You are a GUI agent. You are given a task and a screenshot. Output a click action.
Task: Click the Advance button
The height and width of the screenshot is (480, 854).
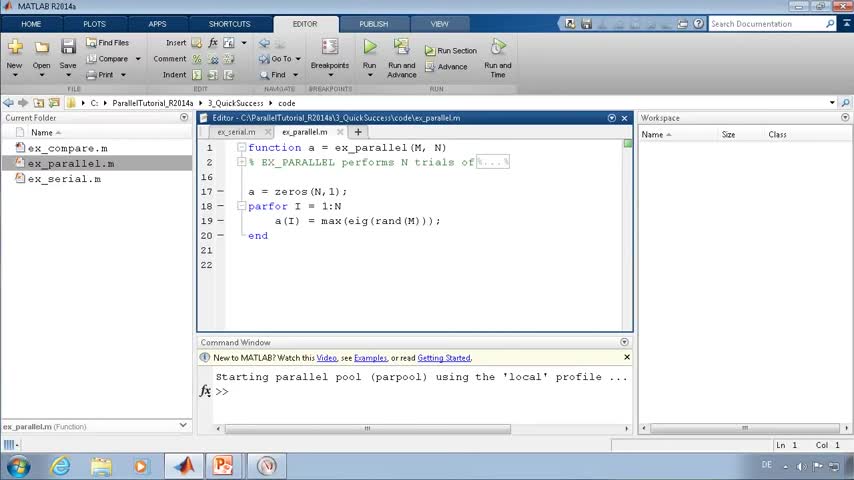click(x=446, y=66)
